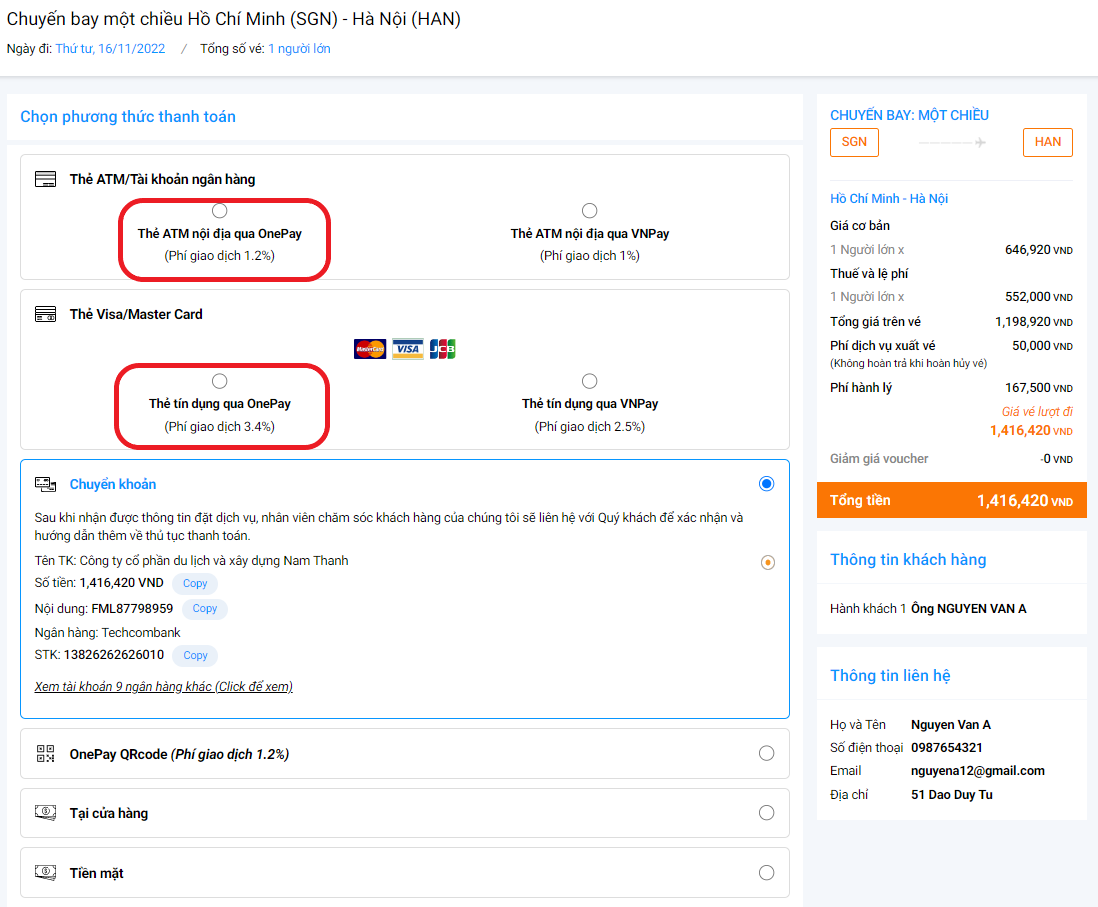
Task: Click the SGN departure airport box
Action: tap(854, 142)
